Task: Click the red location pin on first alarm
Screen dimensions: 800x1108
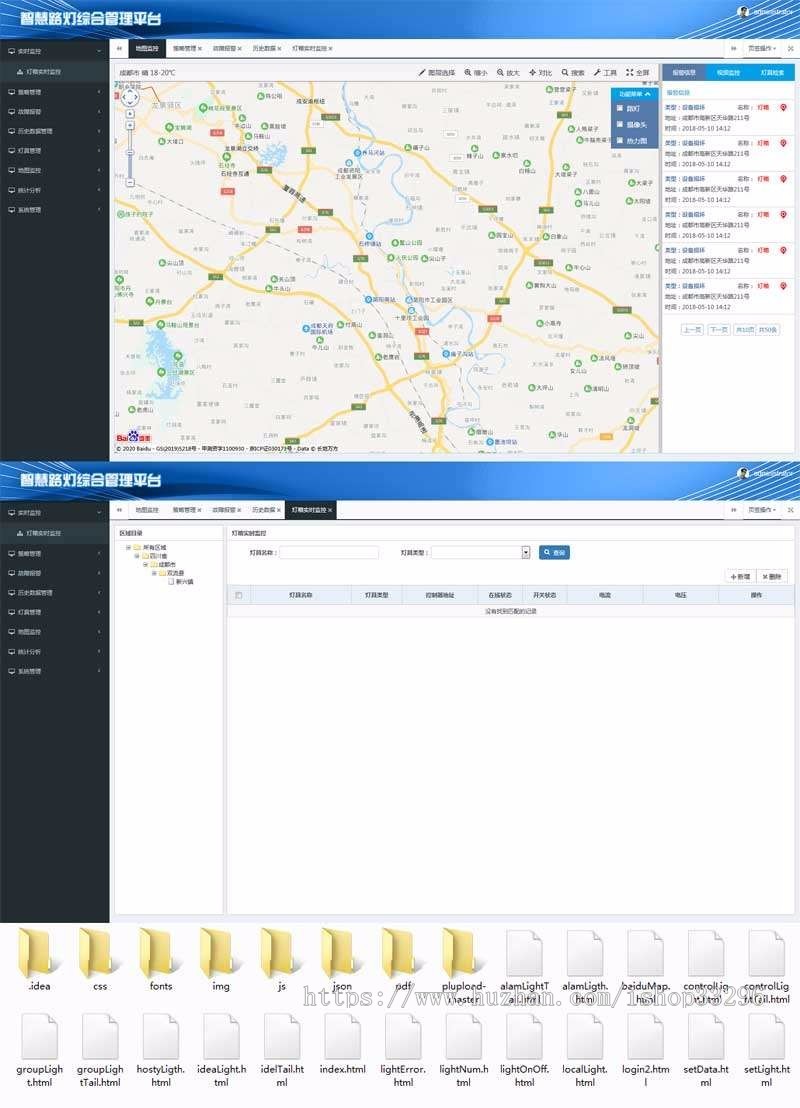Action: coord(783,107)
